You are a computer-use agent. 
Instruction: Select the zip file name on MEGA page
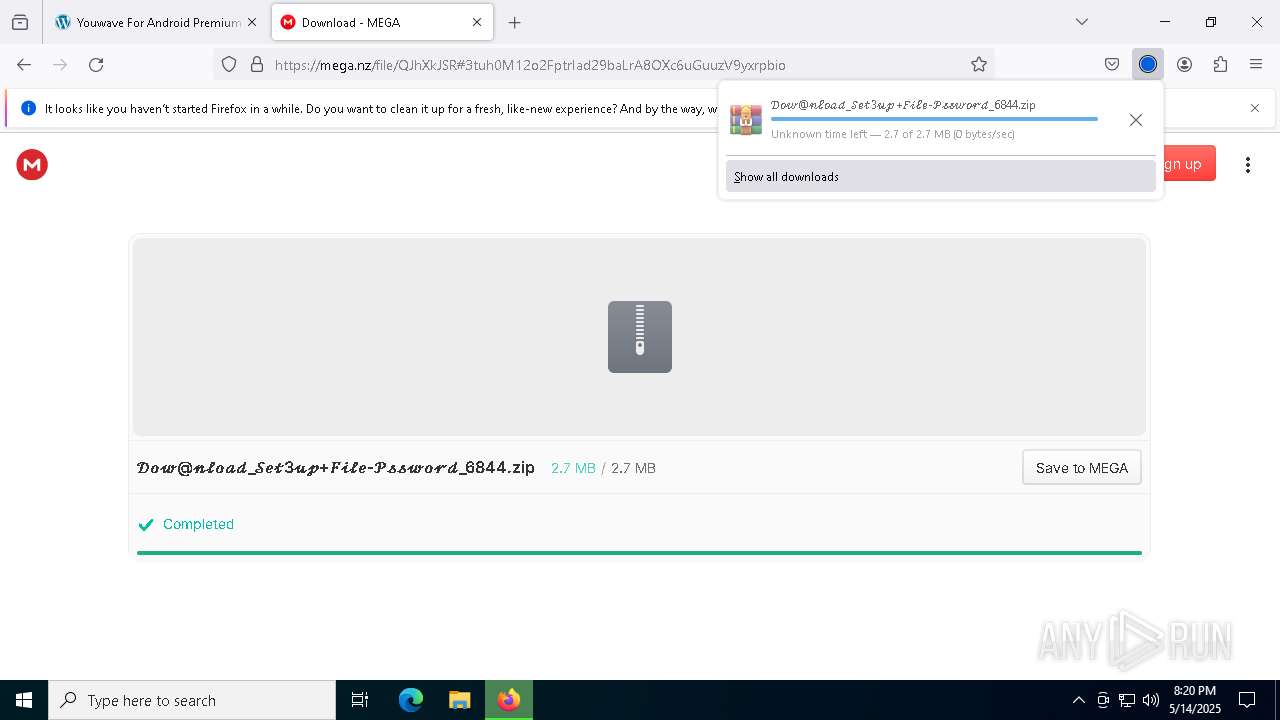336,468
